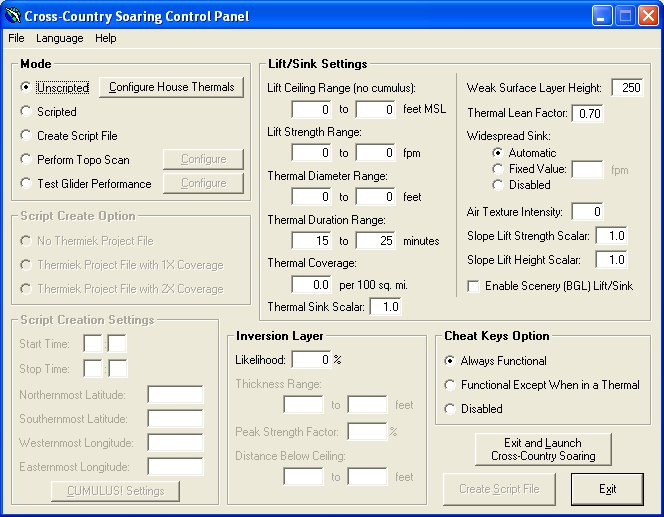This screenshot has width=664, height=517.
Task: Click Lift Strength Range minimum field
Action: click(x=312, y=152)
